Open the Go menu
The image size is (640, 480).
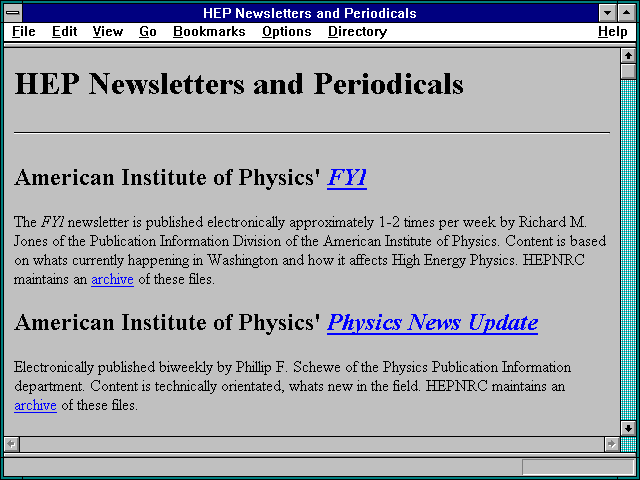(x=148, y=31)
